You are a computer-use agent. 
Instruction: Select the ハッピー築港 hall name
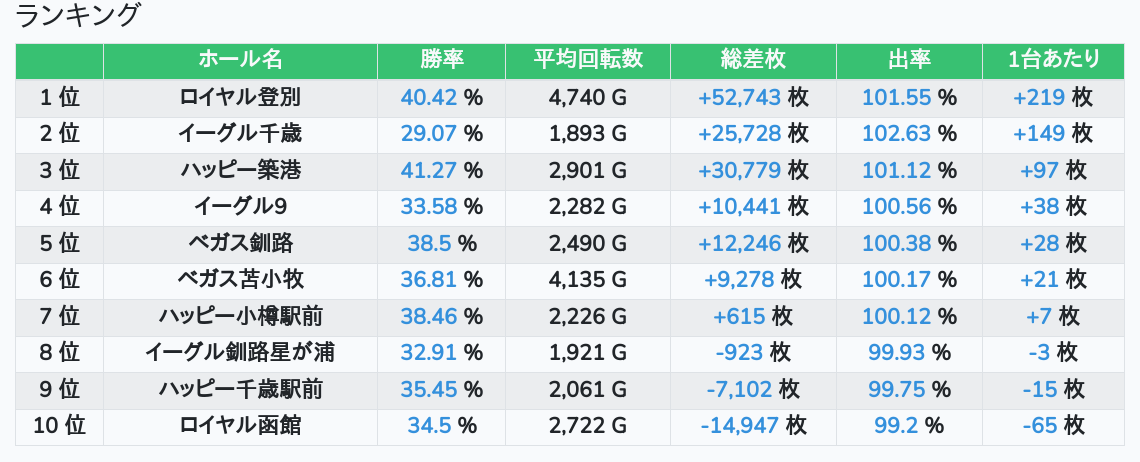pyautogui.click(x=240, y=171)
